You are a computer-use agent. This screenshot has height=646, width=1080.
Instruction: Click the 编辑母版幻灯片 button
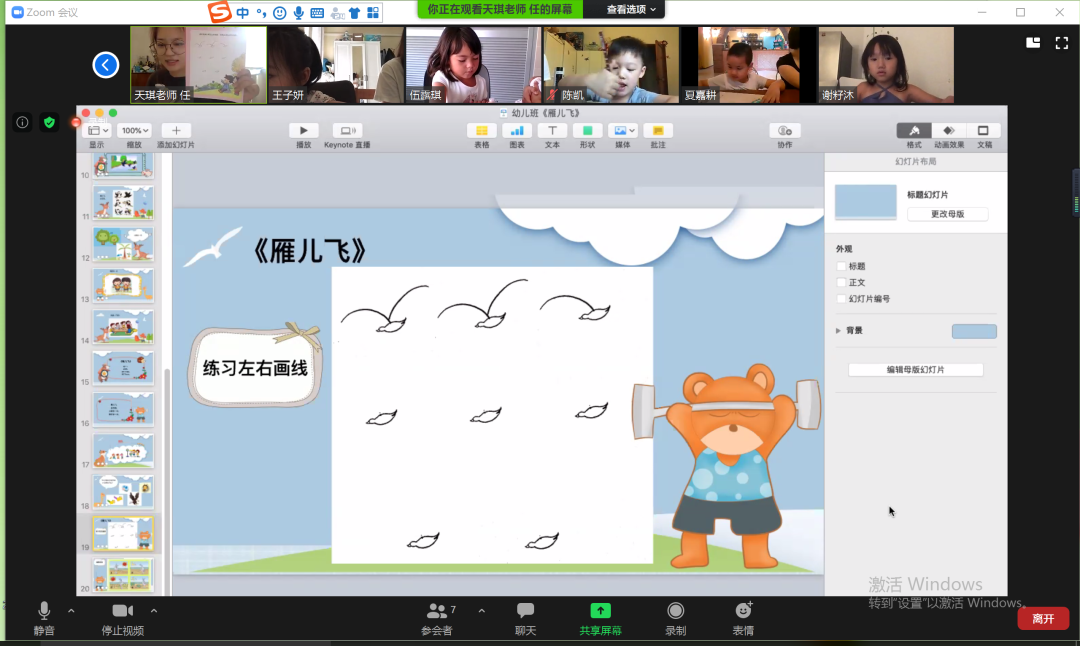915,370
